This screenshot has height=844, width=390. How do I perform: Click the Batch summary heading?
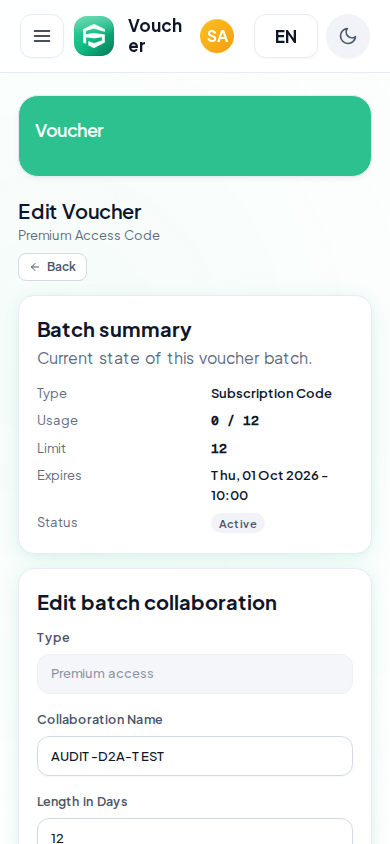(x=114, y=330)
